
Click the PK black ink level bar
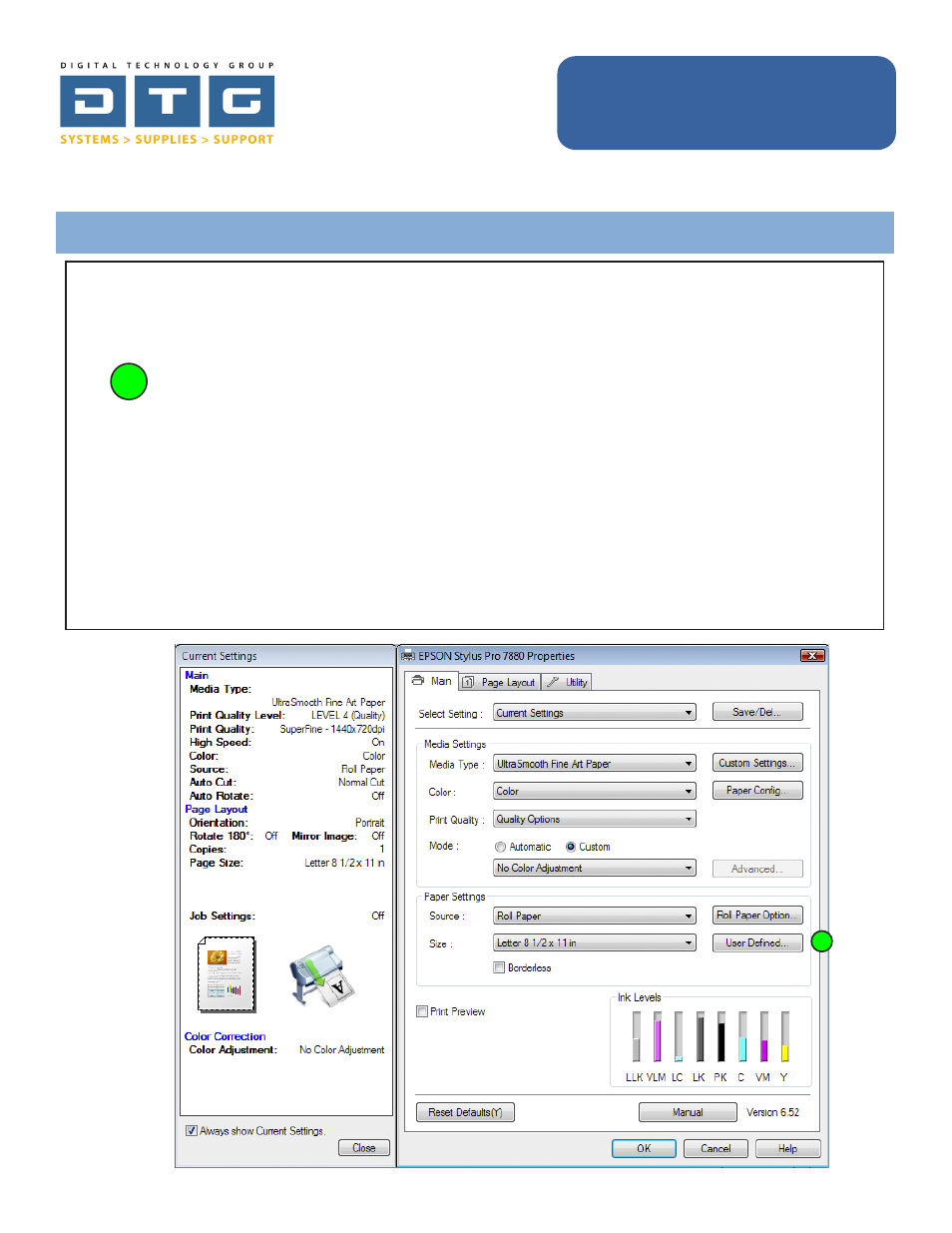pyautogui.click(x=721, y=1036)
